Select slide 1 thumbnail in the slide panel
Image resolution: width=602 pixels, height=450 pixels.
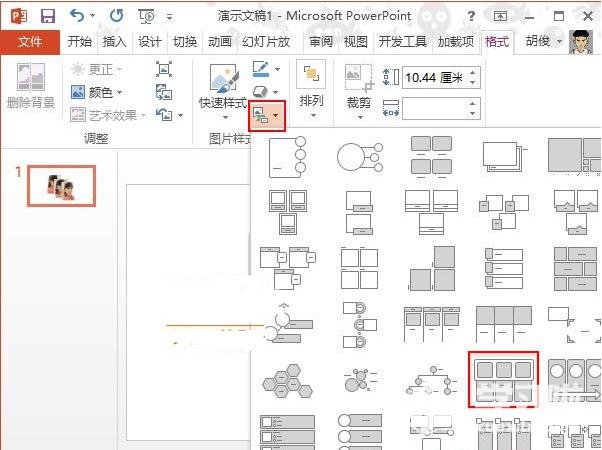61,185
